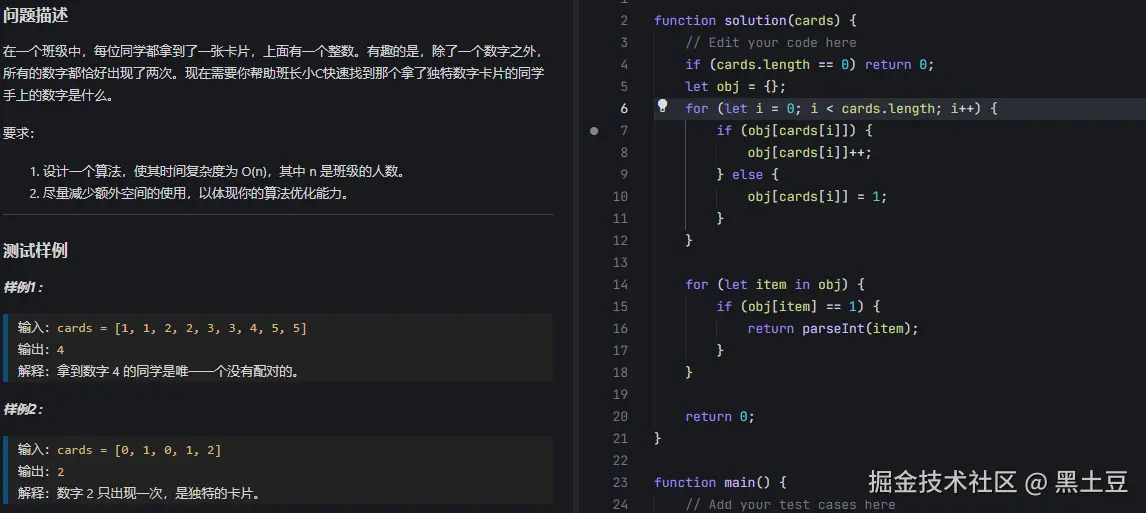Click line number 22 in the gutter
The width and height of the screenshot is (1146, 513).
point(621,460)
